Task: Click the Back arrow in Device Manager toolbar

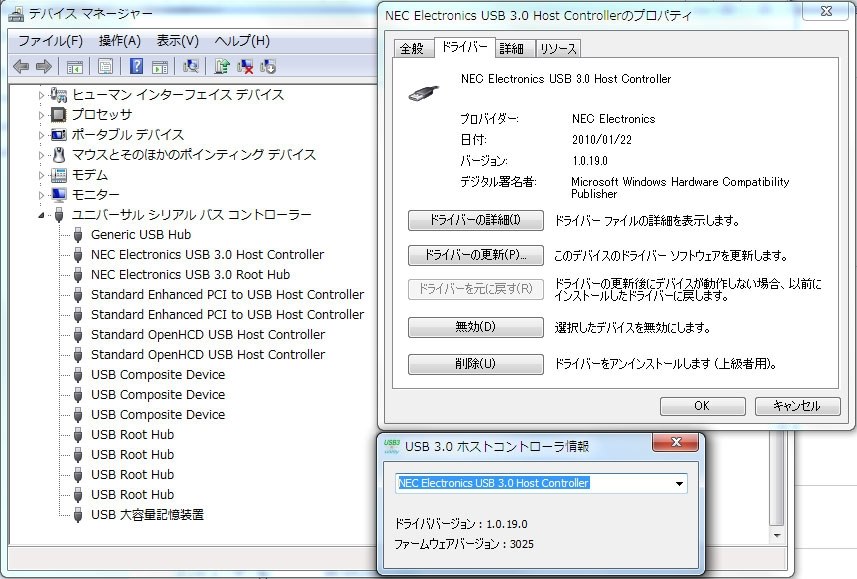Action: tap(21, 67)
